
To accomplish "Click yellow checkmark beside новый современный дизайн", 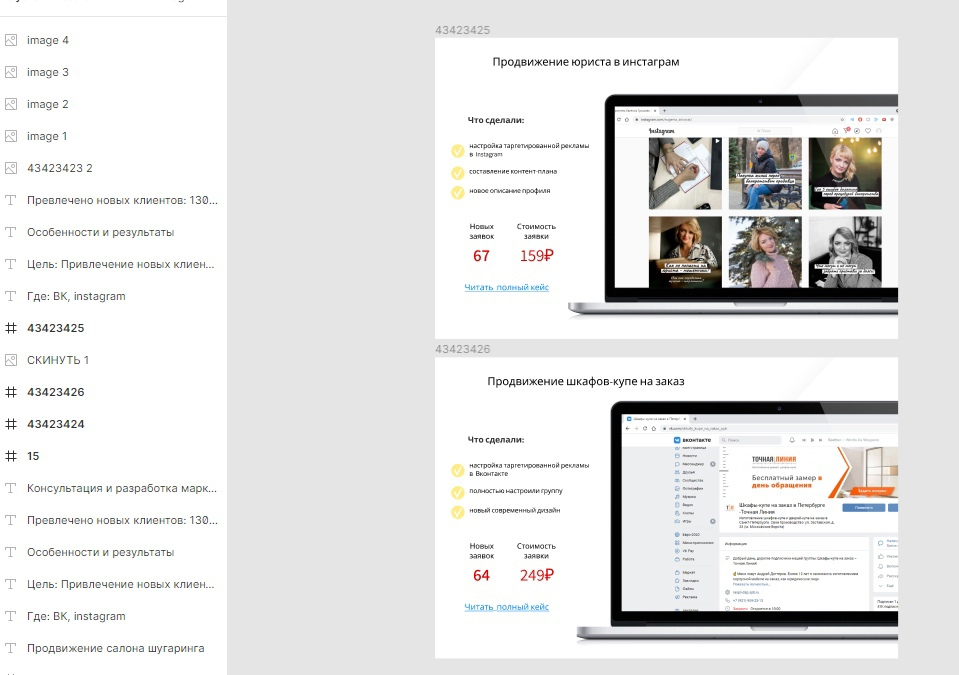I will pyautogui.click(x=457, y=512).
